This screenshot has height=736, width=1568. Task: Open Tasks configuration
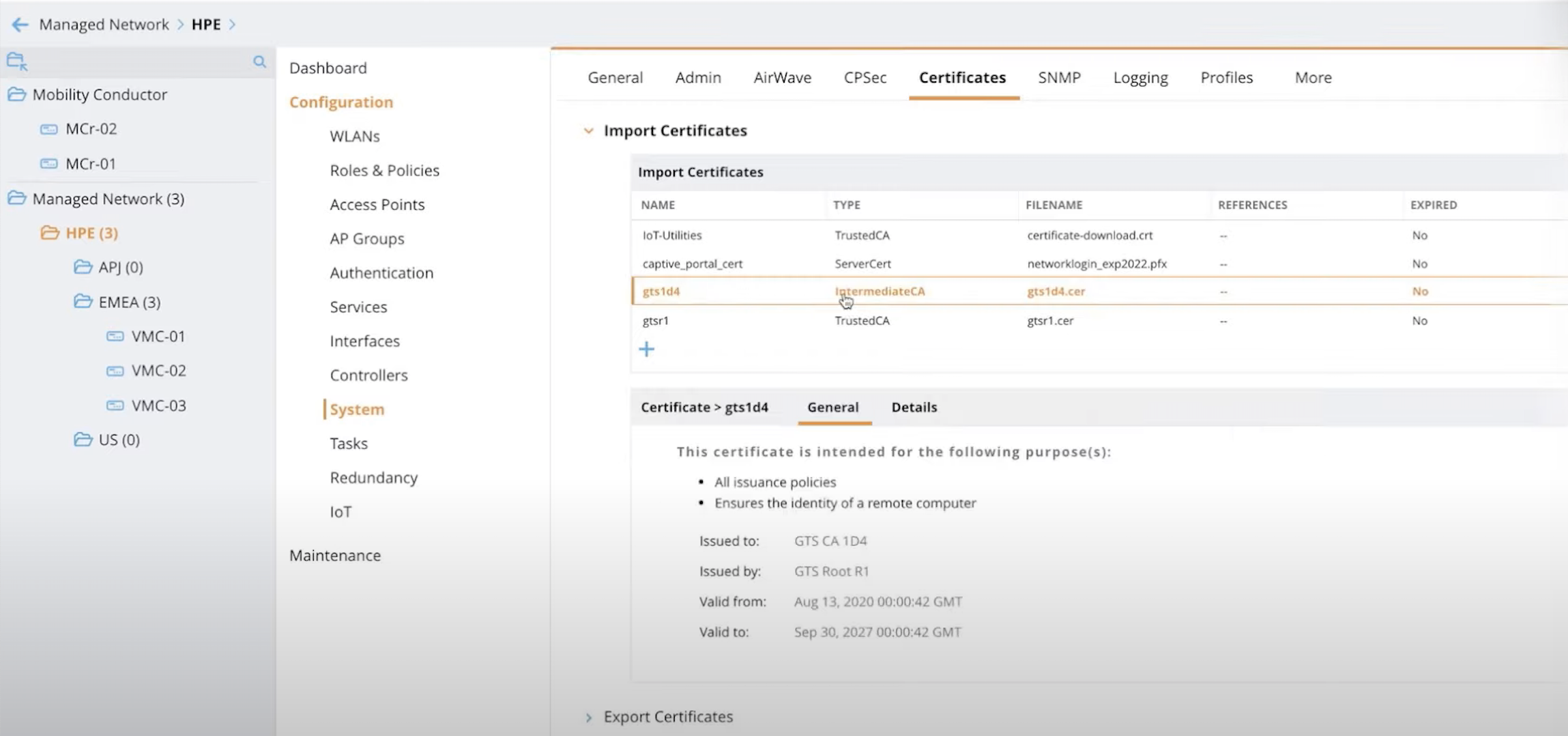tap(348, 444)
